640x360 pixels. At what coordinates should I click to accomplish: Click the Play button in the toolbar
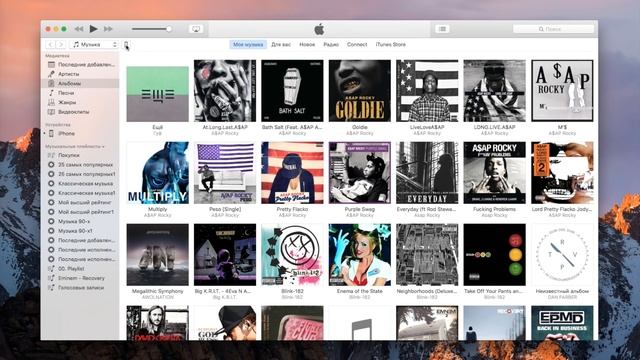[93, 29]
